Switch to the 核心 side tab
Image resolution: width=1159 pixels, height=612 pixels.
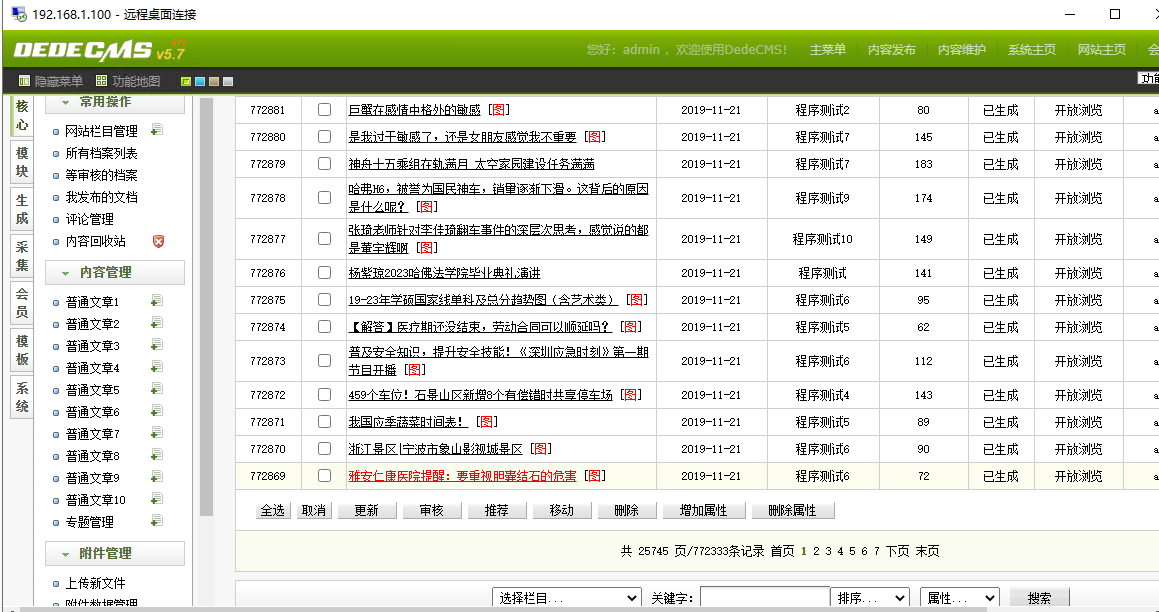(22, 115)
